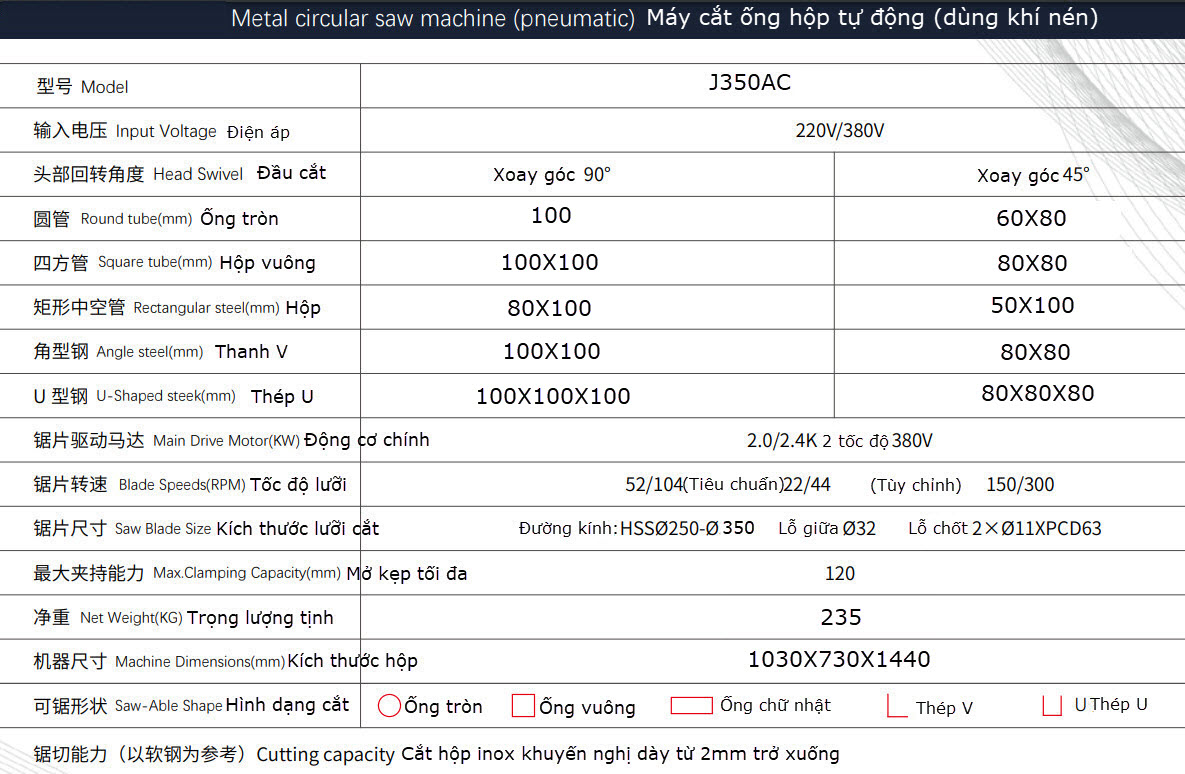Image resolution: width=1185 pixels, height=774 pixels.
Task: Click the red U-shaped steel icon
Action: [x=1051, y=705]
